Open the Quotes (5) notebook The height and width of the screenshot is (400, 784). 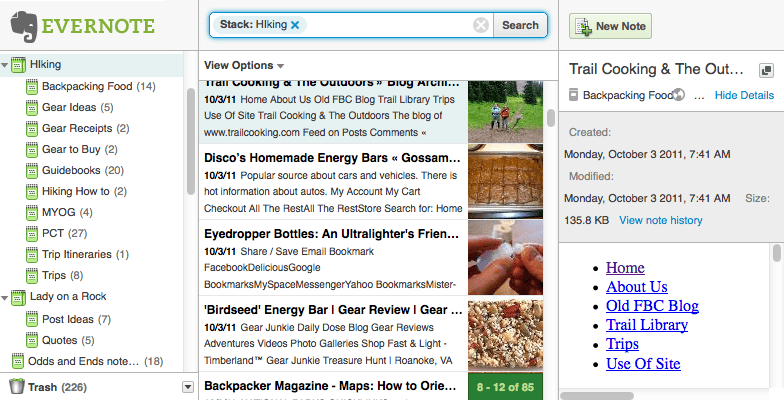(68, 340)
